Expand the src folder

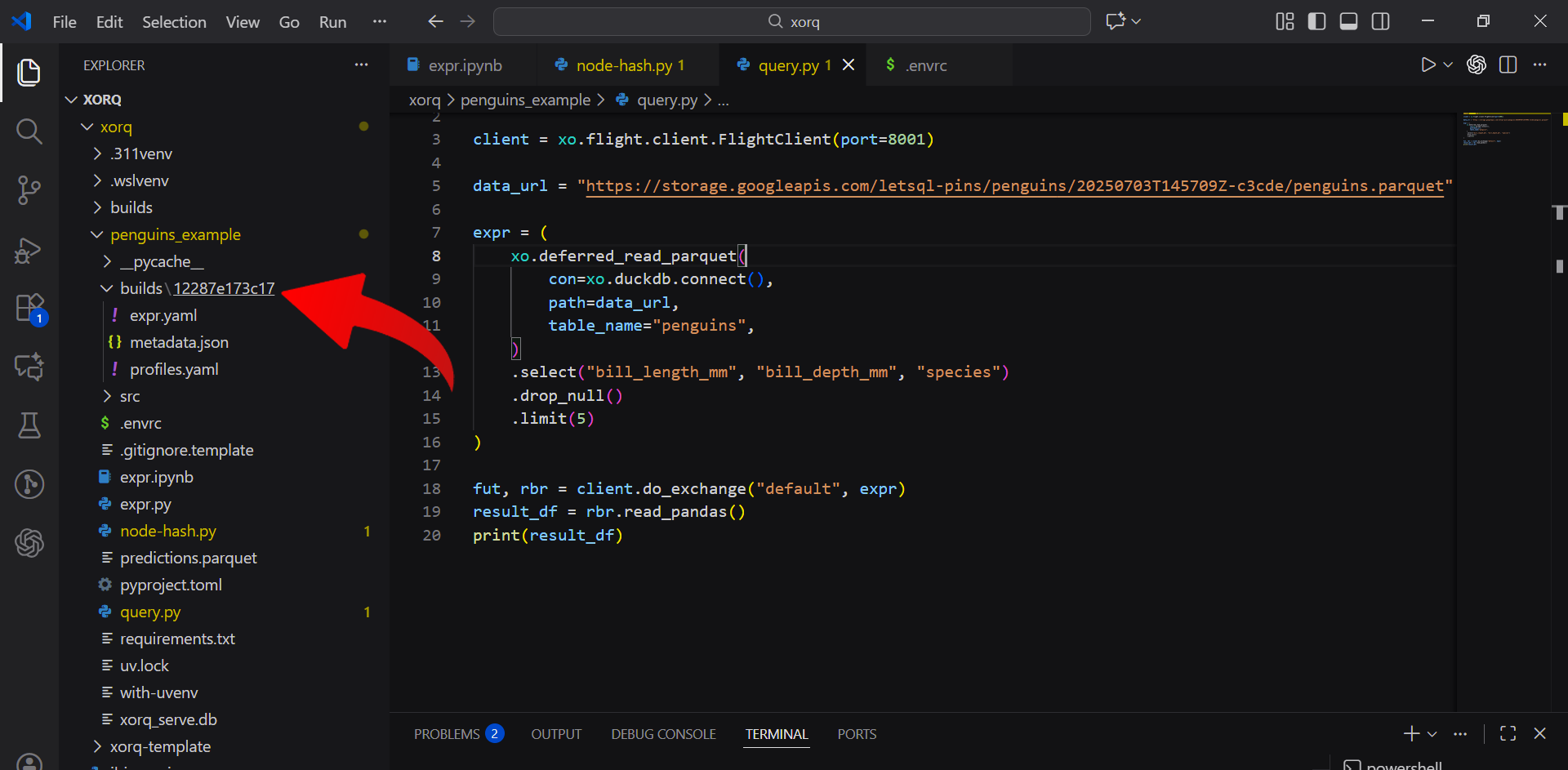130,396
